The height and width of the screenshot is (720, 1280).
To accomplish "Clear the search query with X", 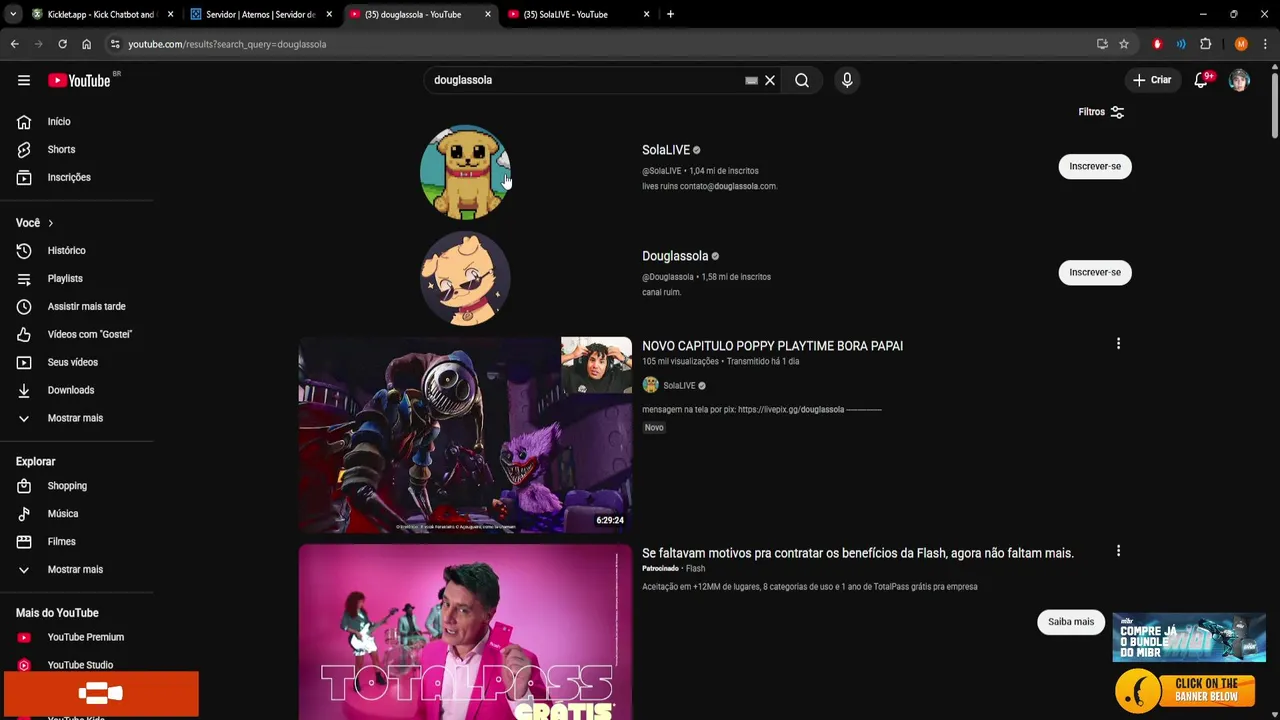I will click(770, 80).
